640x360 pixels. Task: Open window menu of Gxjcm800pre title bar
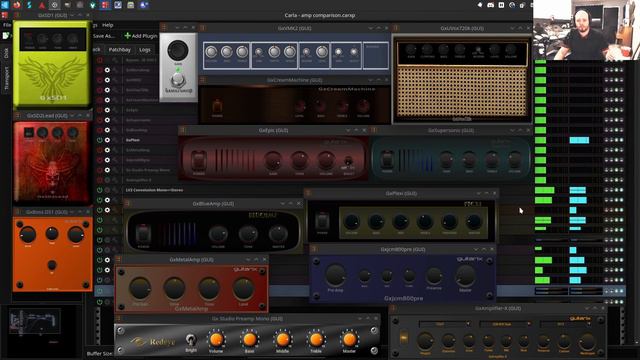point(314,249)
